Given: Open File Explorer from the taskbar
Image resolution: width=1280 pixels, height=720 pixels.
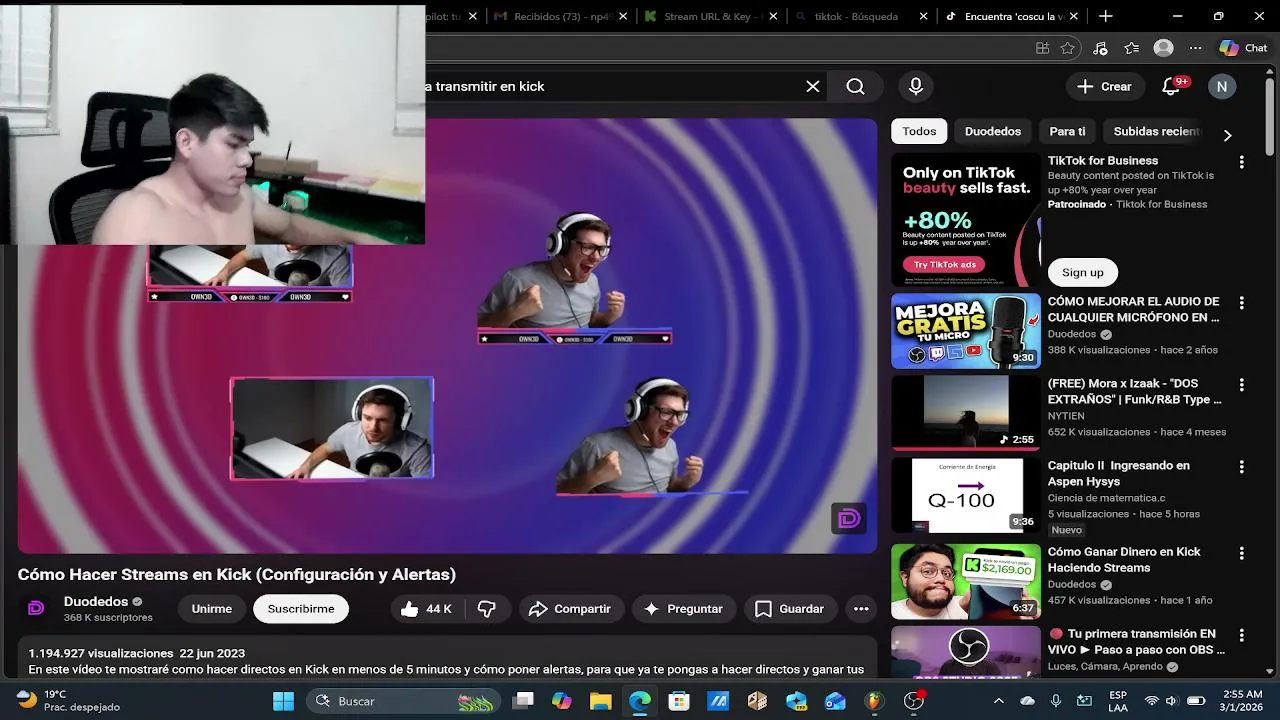Looking at the screenshot, I should (600, 701).
